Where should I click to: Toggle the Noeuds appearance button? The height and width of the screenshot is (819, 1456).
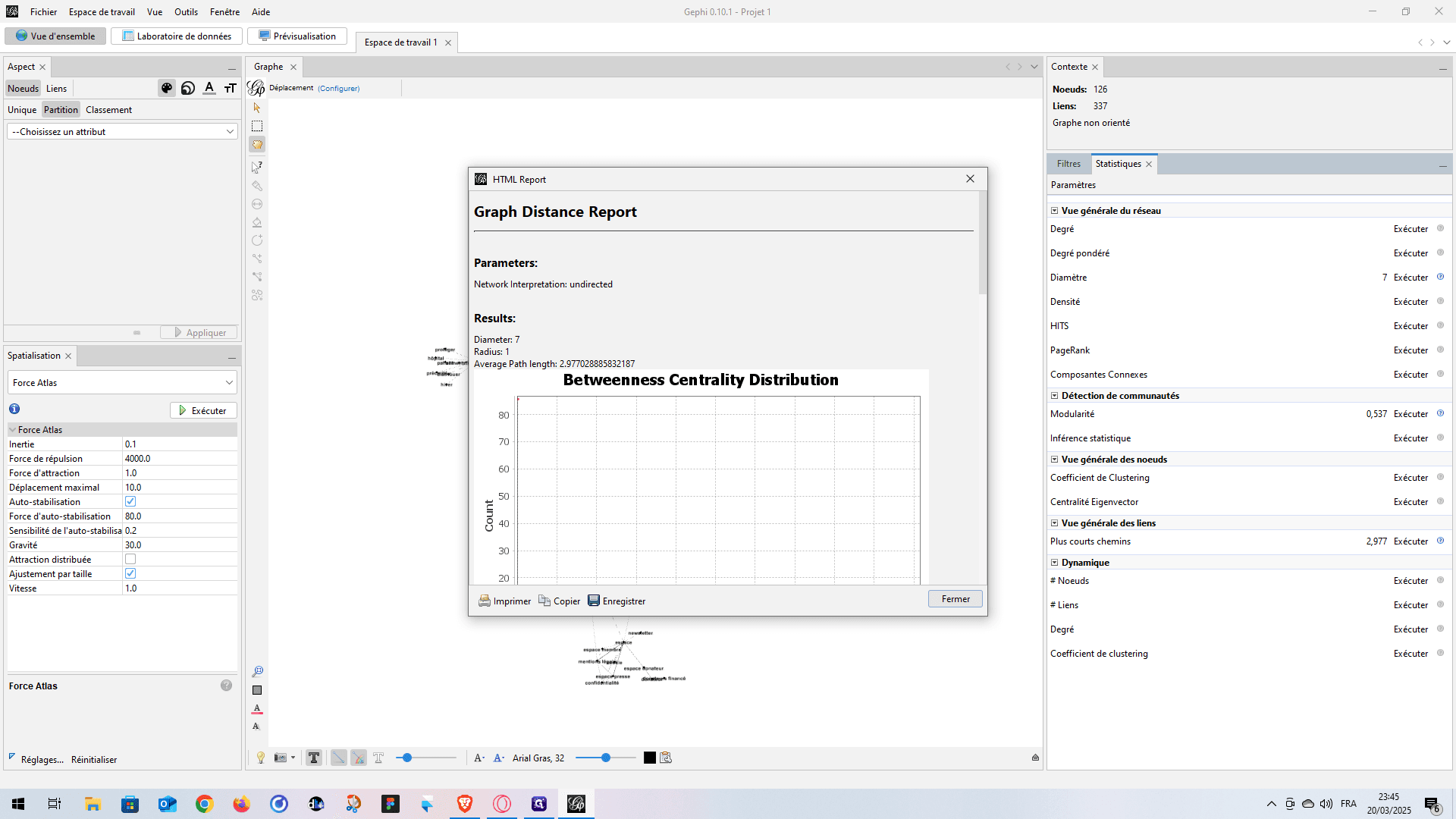[23, 88]
